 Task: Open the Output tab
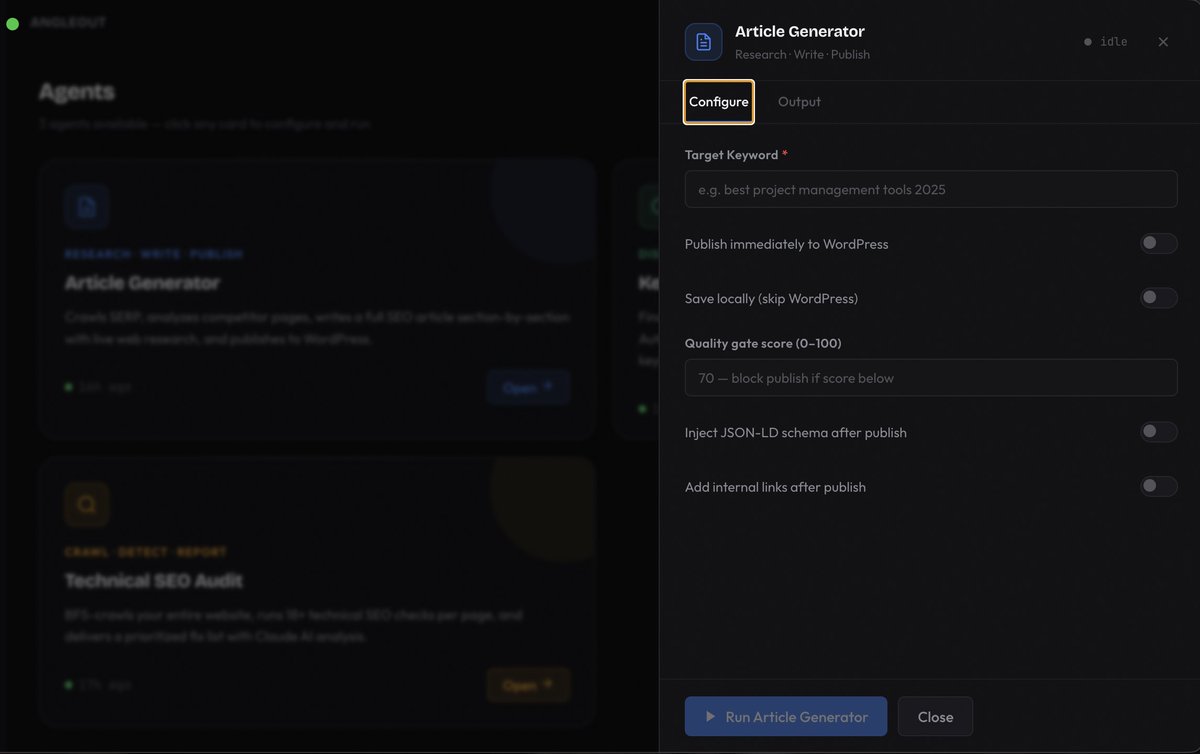coord(799,102)
